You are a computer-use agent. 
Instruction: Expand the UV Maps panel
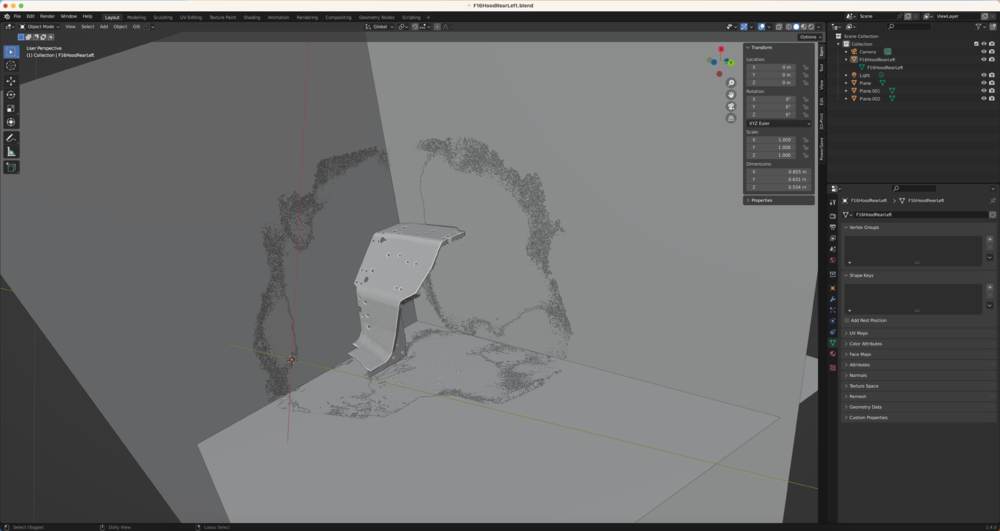pyautogui.click(x=858, y=333)
